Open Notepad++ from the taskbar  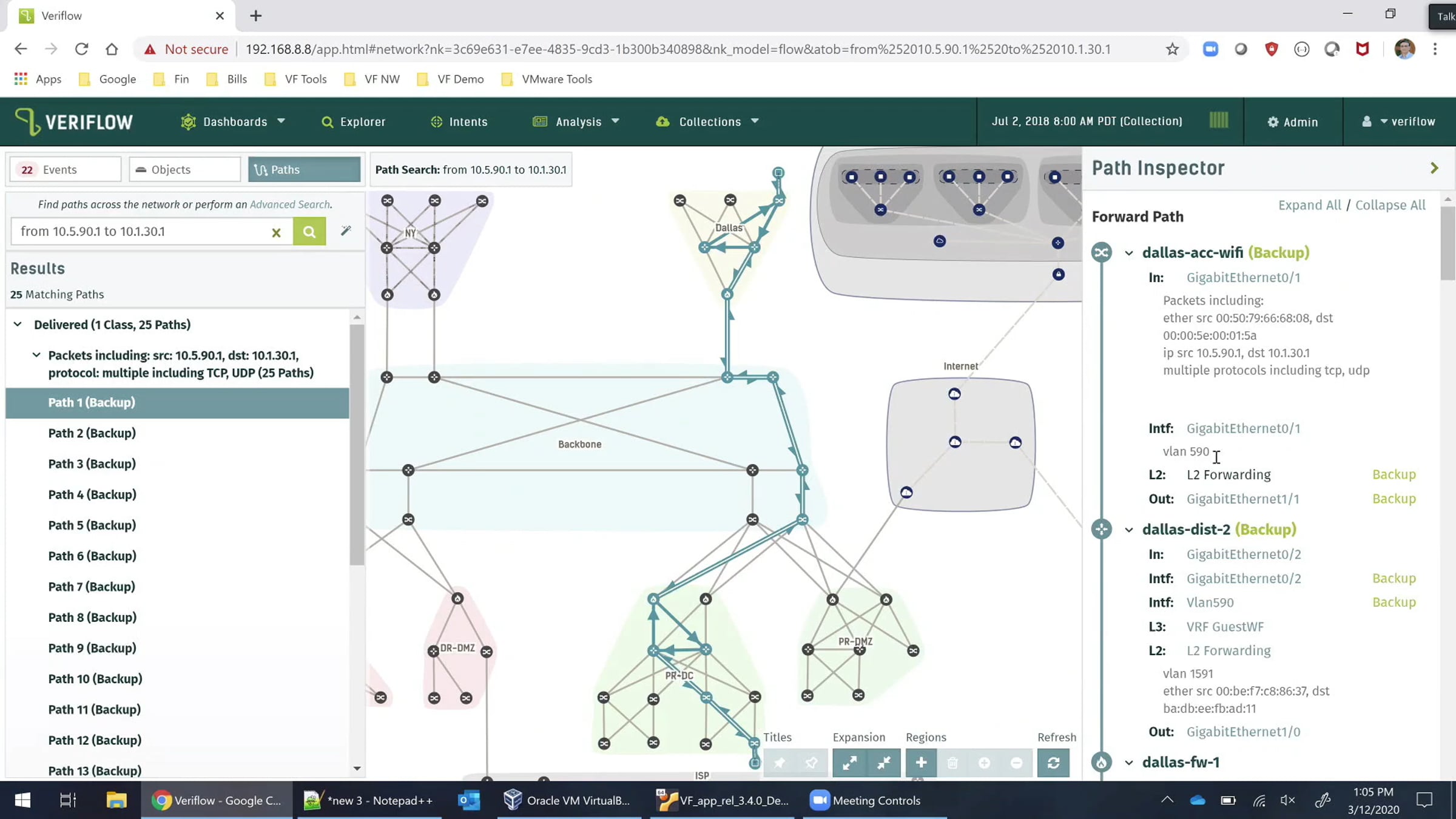point(369,800)
